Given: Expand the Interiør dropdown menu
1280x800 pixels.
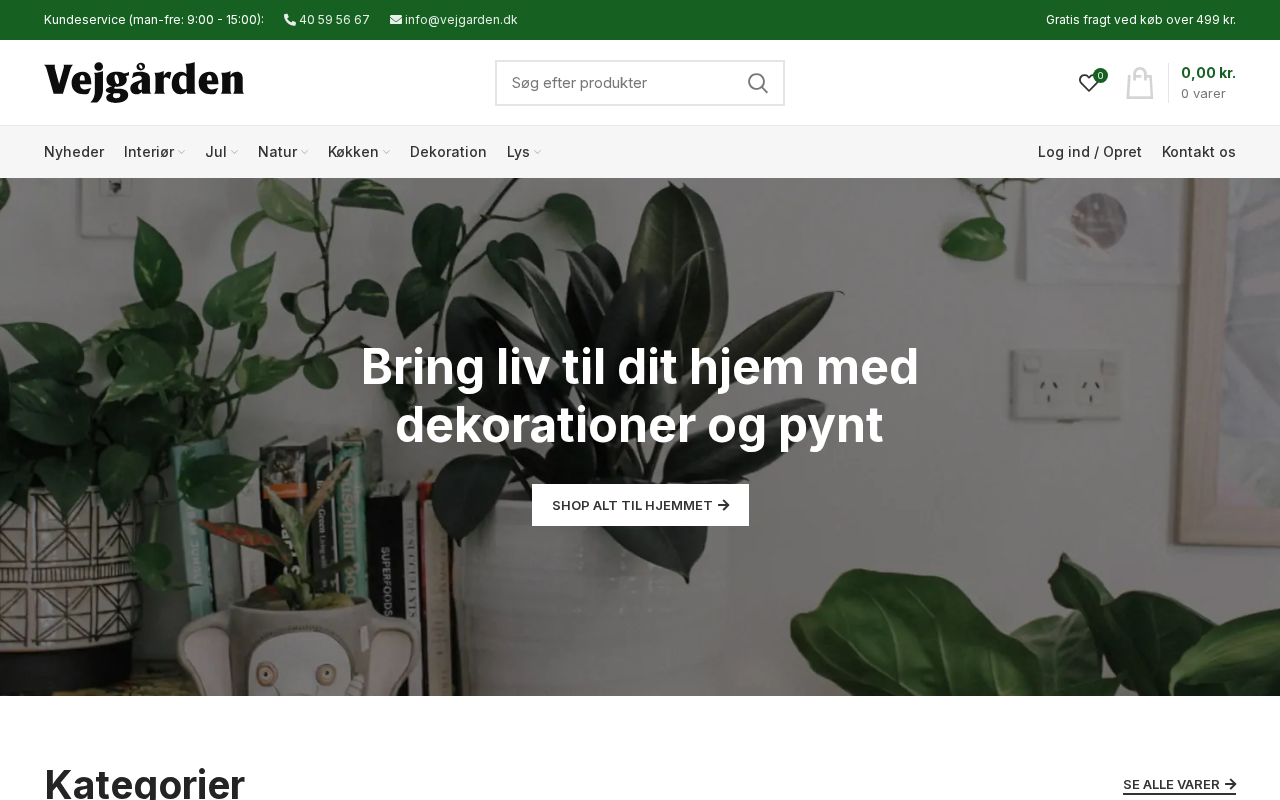Looking at the screenshot, I should click(x=181, y=152).
